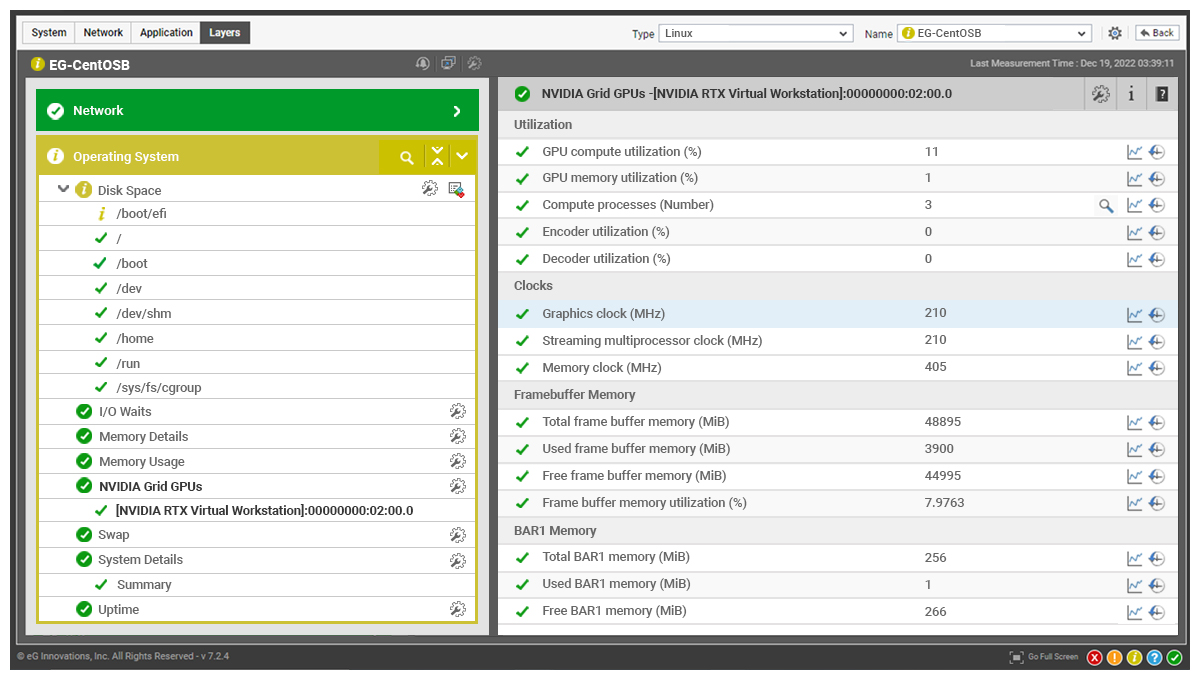Select the /home disk partition
The image size is (1200, 680).
point(135,338)
